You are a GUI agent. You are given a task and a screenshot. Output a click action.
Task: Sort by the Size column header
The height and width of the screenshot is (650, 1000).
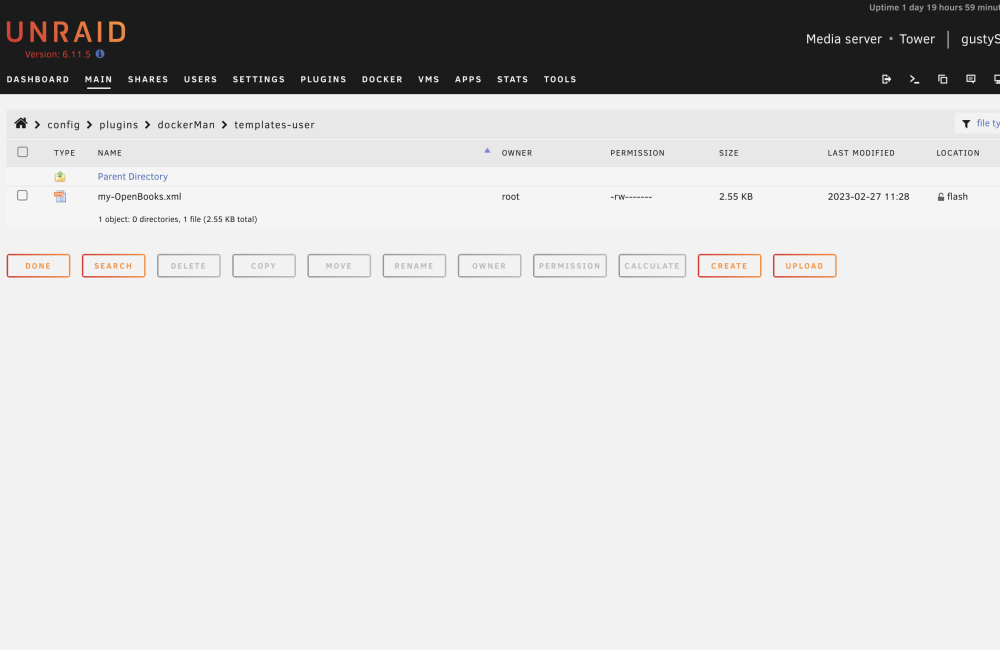[x=729, y=153]
